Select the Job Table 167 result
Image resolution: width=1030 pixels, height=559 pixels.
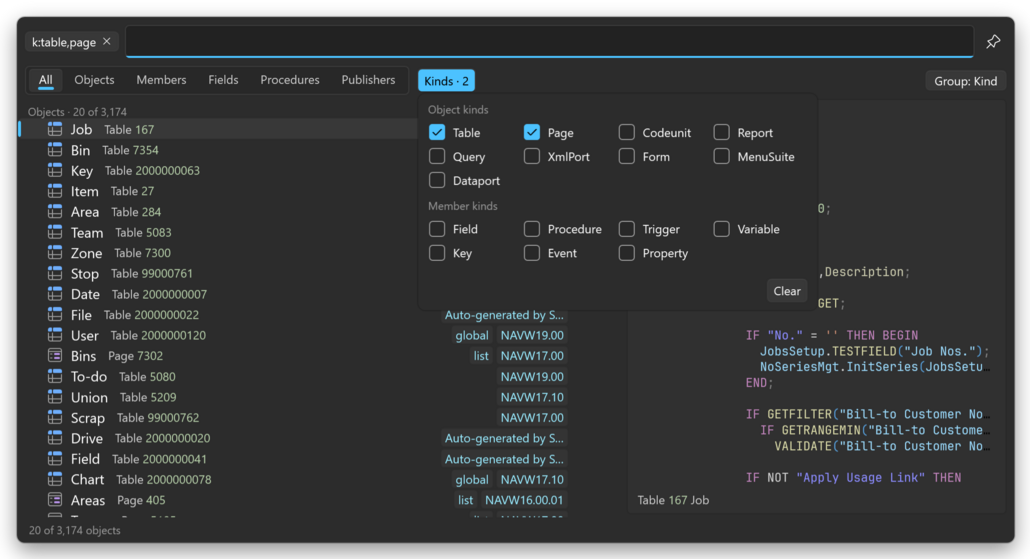click(x=219, y=129)
